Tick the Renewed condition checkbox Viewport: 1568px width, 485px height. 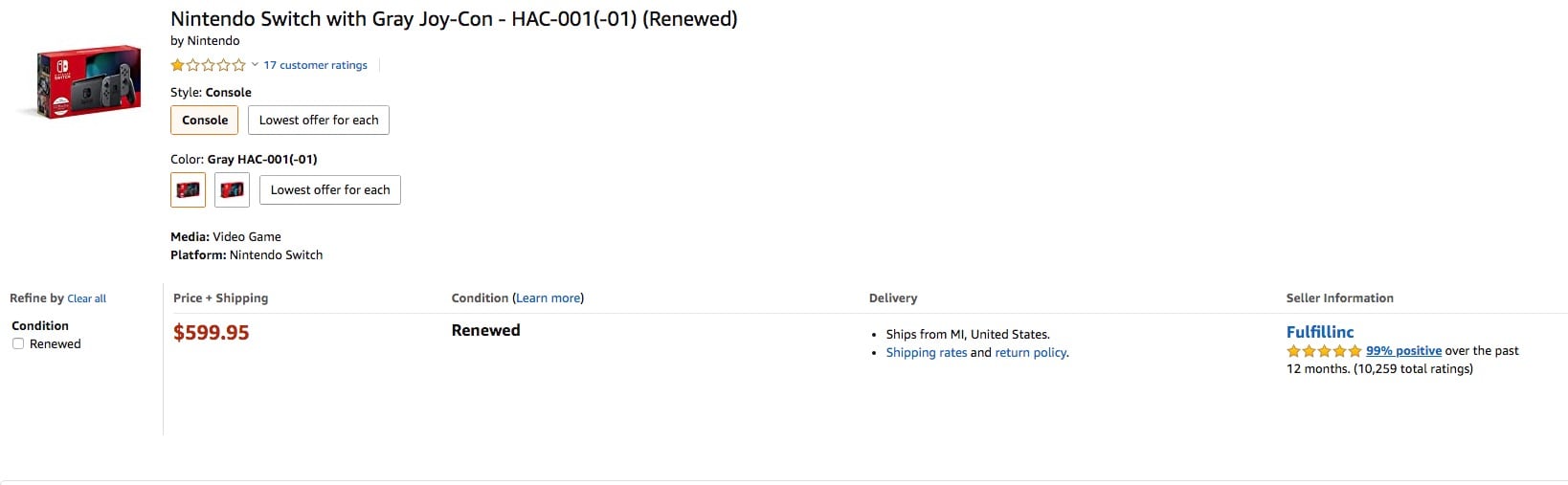17,343
